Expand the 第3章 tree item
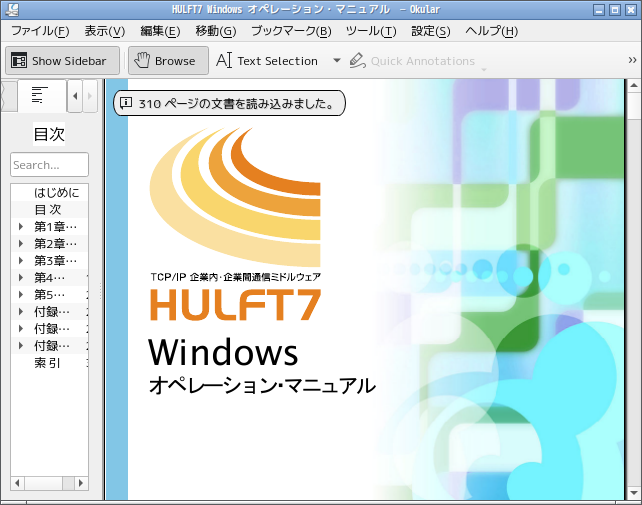Screen dimensions: 642x505 pyautogui.click(x=21, y=260)
